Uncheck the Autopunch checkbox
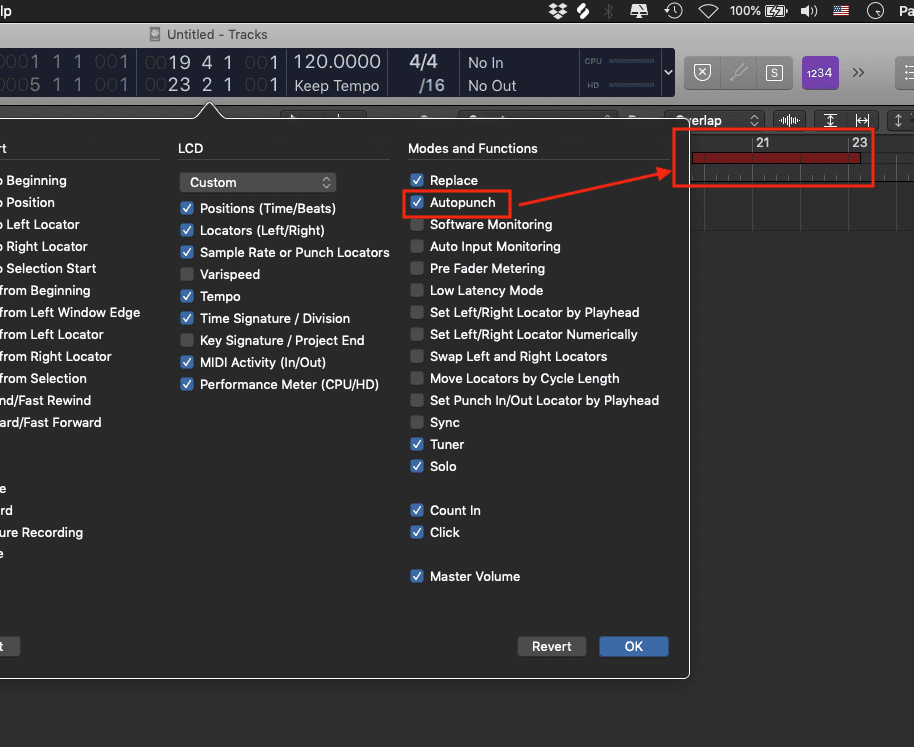Viewport: 914px width, 747px height. click(417, 203)
